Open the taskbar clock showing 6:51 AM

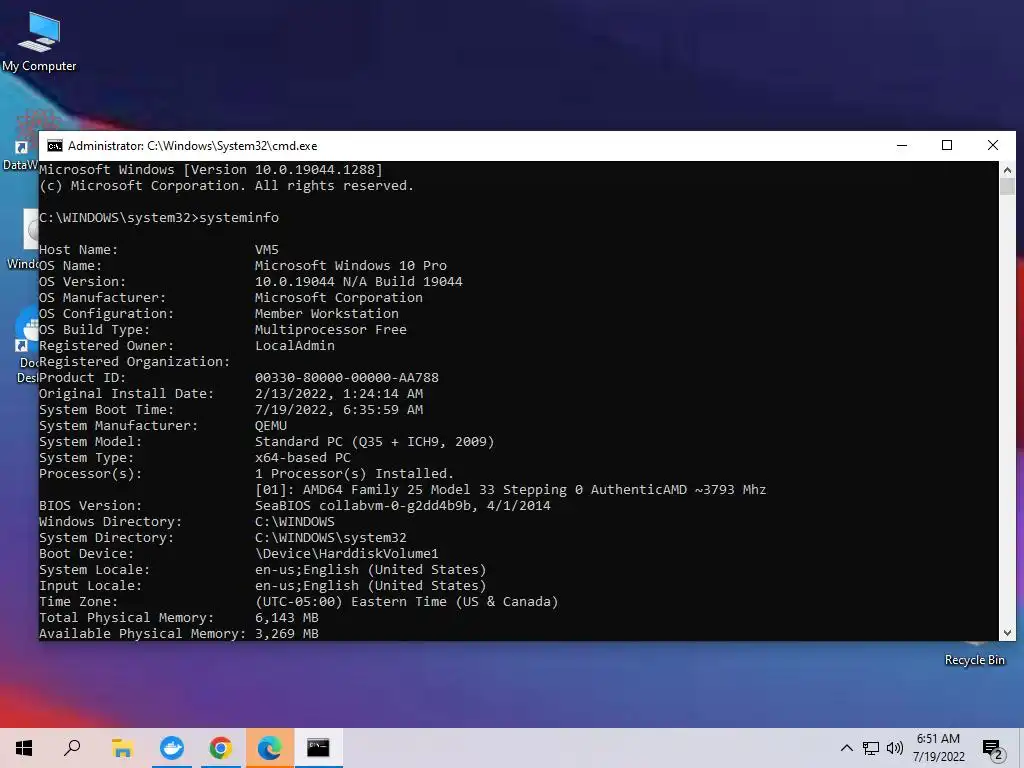(938, 747)
